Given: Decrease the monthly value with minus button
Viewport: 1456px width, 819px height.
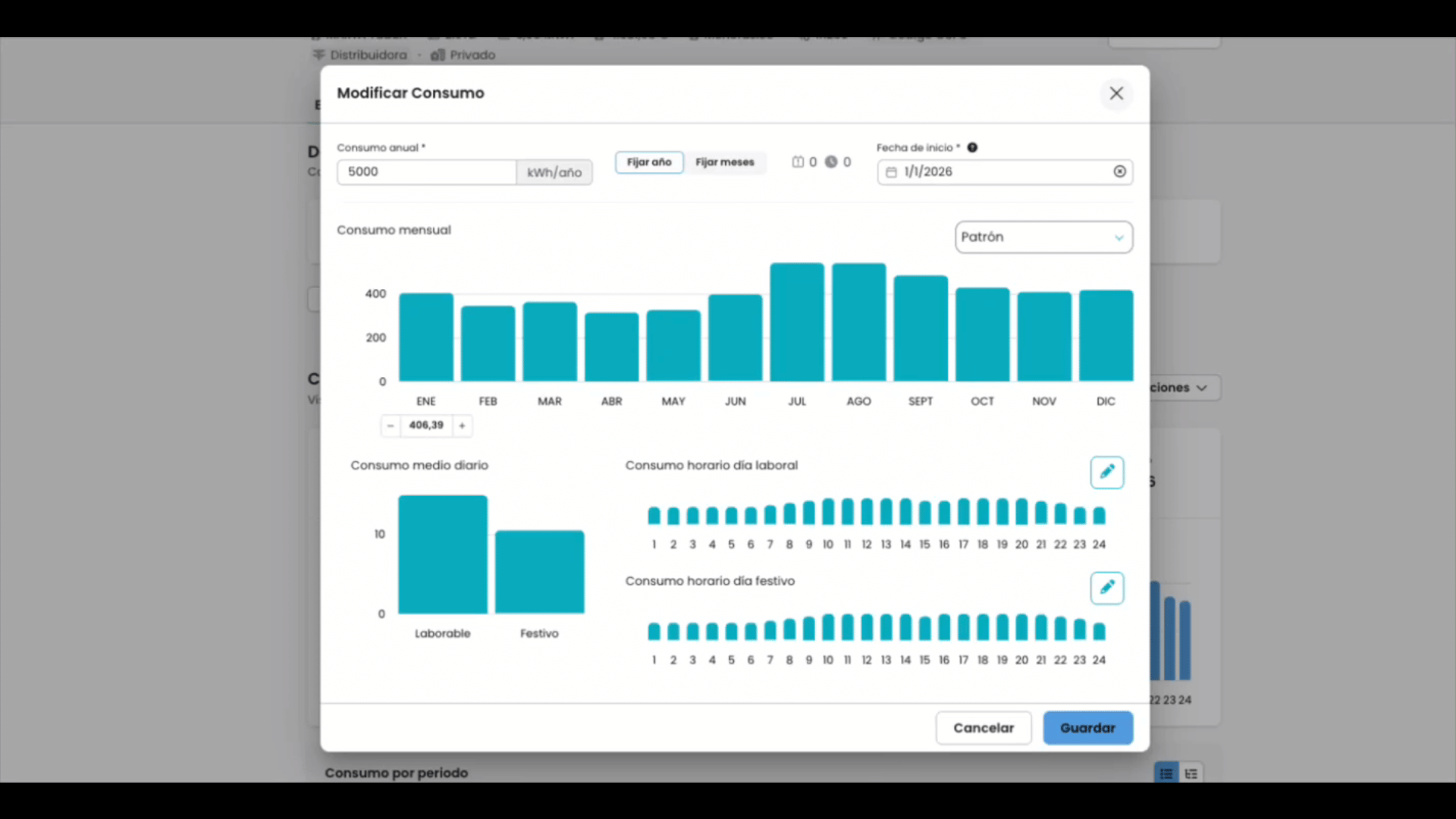Looking at the screenshot, I should [x=390, y=425].
